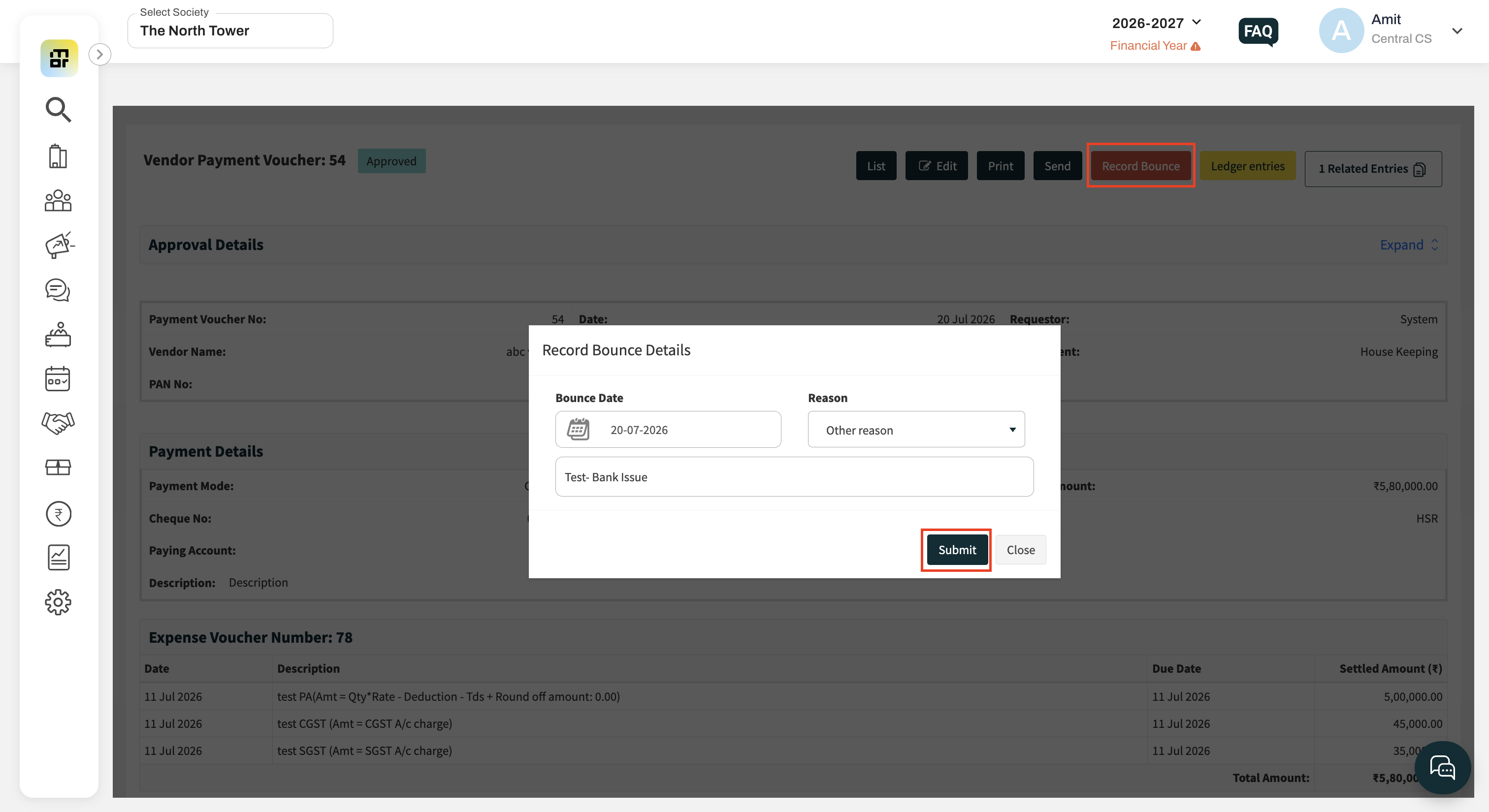Open the building/society sidebar icon
The width and height of the screenshot is (1489, 812).
(x=58, y=156)
